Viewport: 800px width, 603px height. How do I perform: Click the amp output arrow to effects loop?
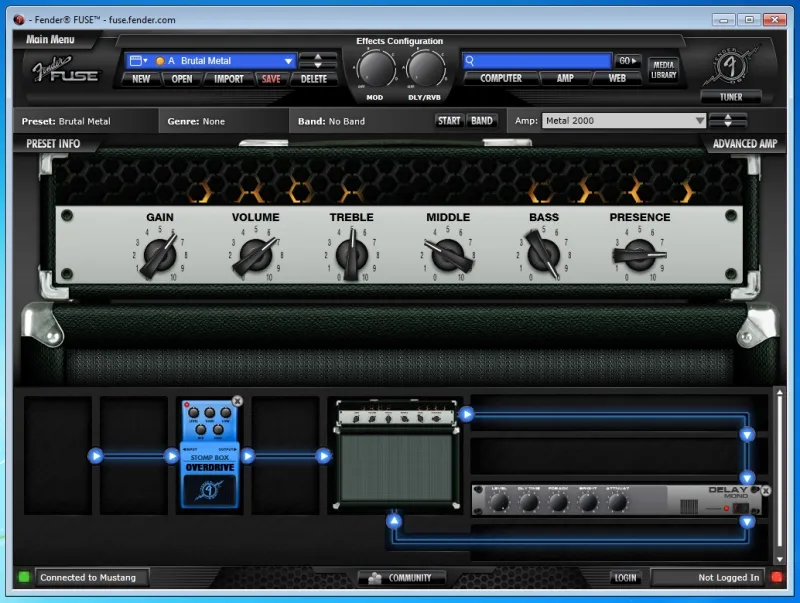[466, 414]
